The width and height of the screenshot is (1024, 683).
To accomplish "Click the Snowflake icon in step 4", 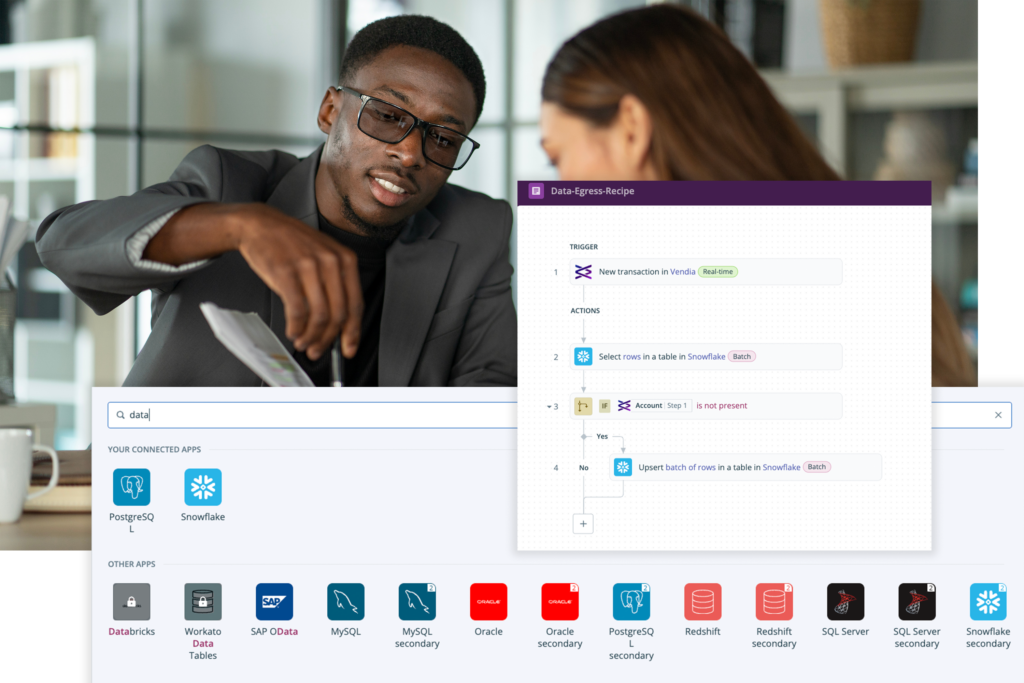I will pyautogui.click(x=623, y=467).
